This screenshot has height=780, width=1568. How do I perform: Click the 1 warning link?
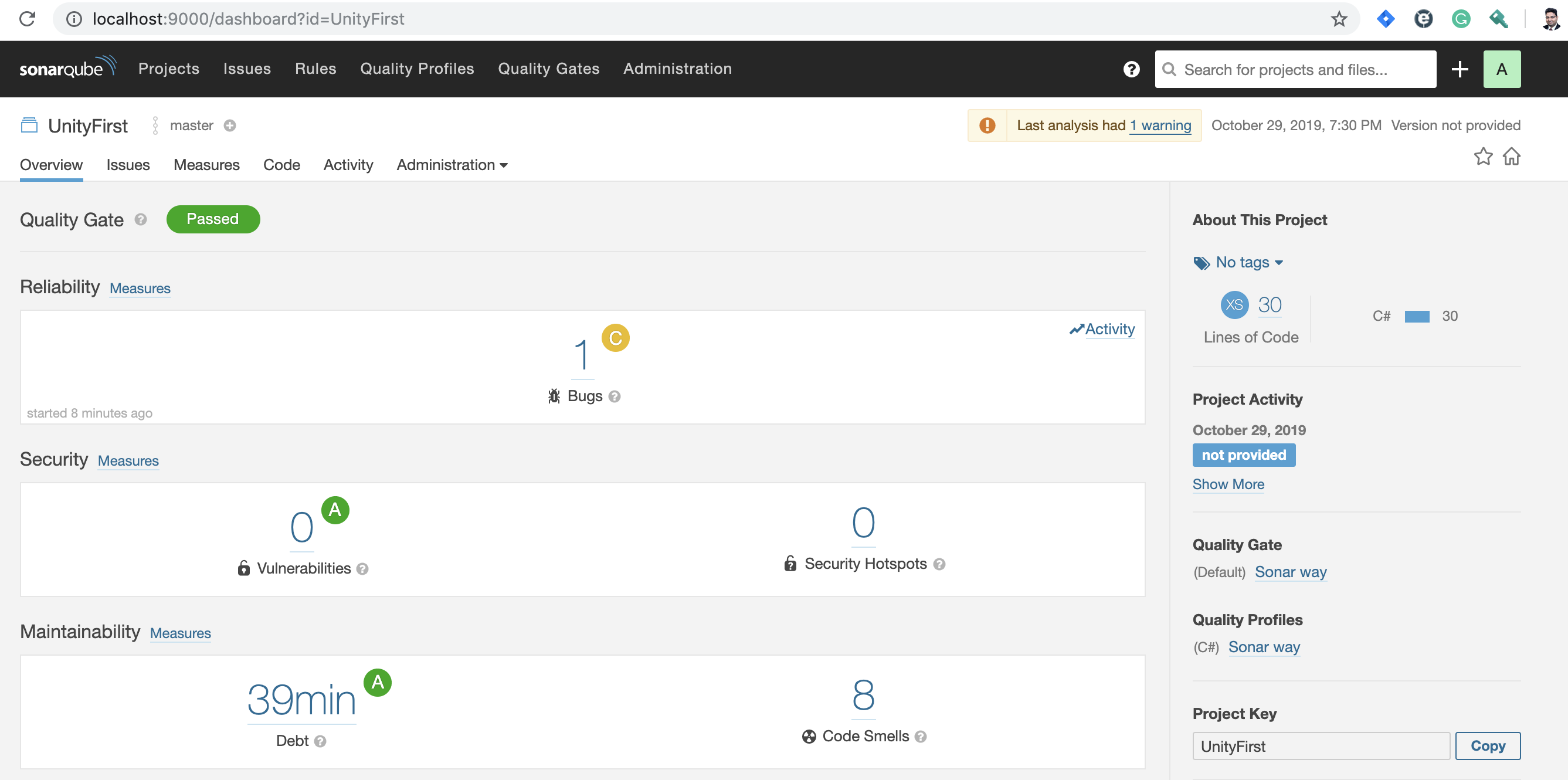pyautogui.click(x=1160, y=126)
